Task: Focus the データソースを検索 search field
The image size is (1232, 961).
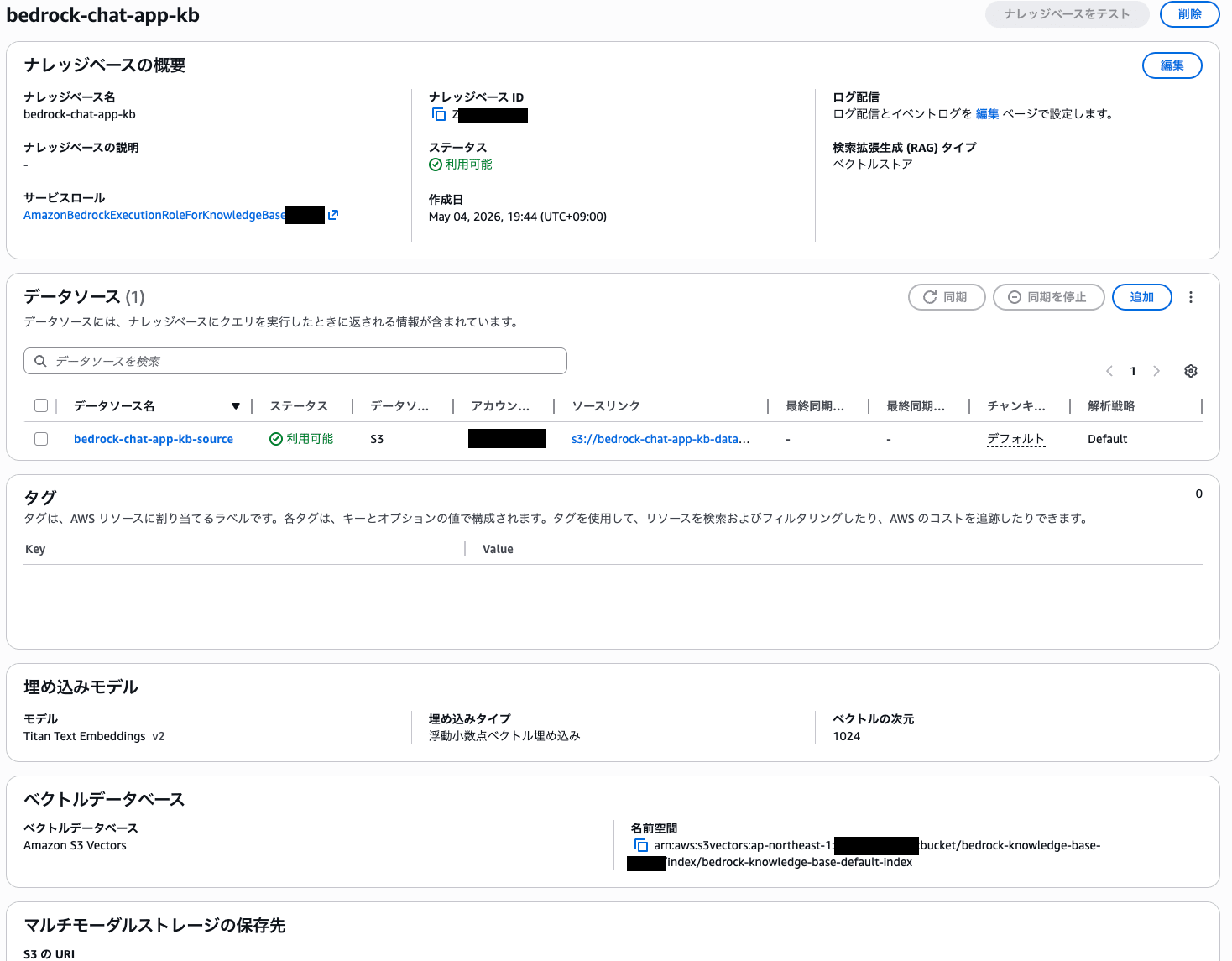Action: tap(295, 361)
